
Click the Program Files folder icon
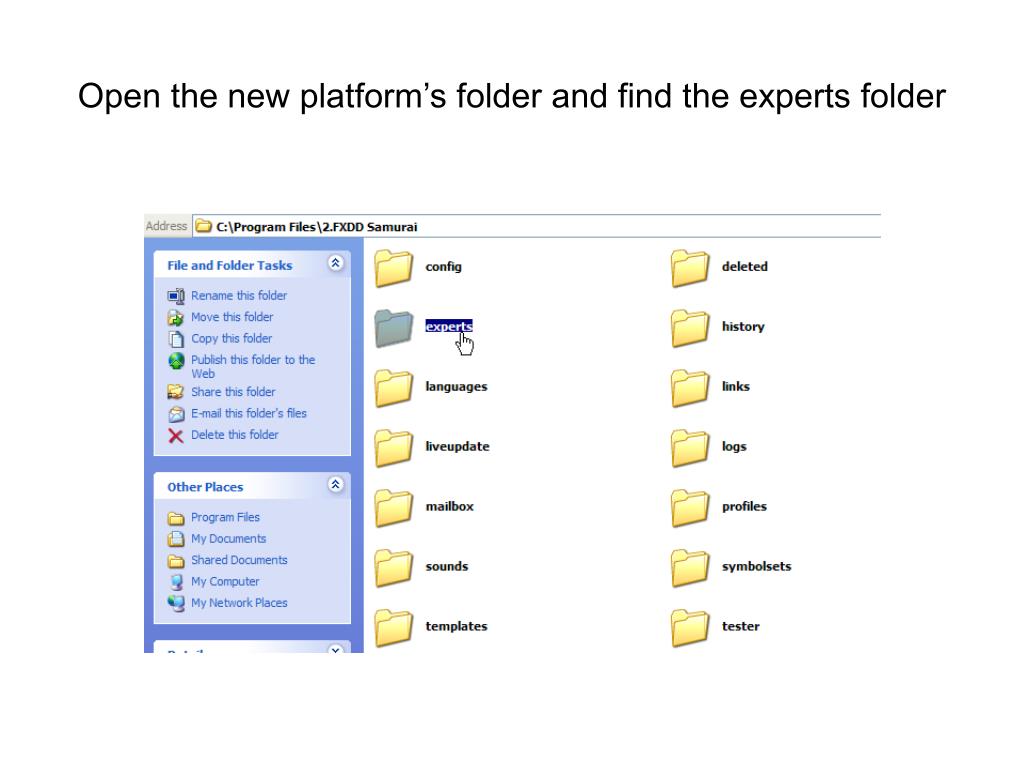[176, 518]
